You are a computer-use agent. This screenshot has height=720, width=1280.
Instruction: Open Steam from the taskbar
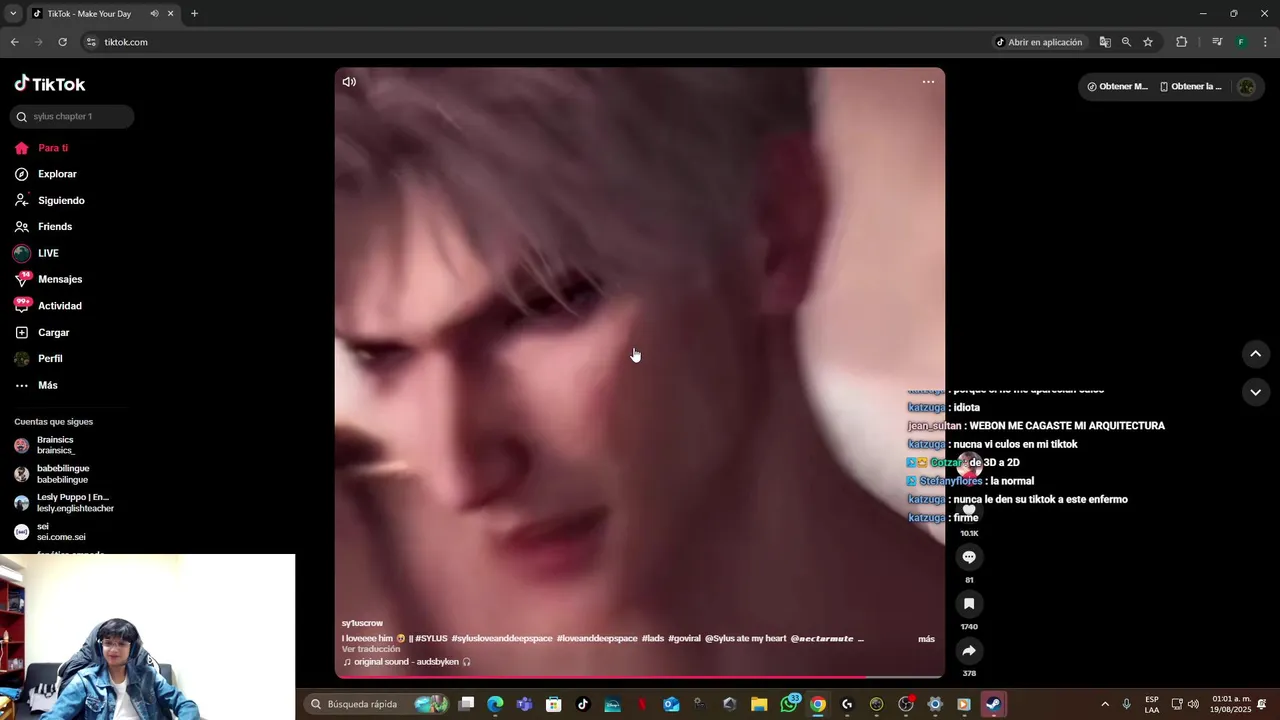point(993,704)
